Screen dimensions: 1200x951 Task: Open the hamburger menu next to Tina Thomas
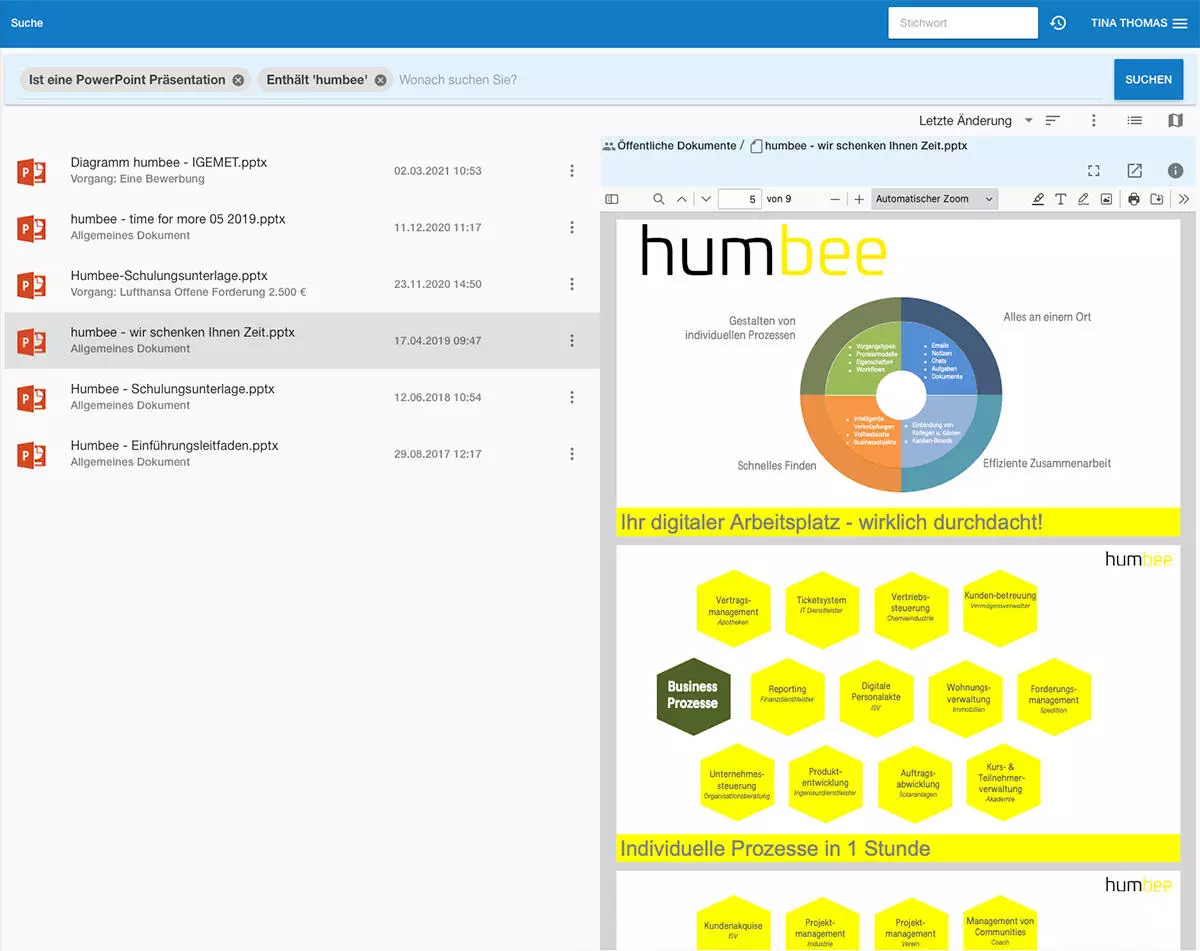[1180, 23]
